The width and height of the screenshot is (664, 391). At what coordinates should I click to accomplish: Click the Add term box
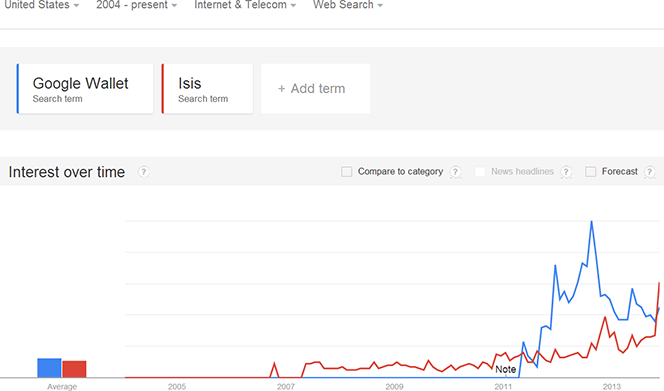point(315,89)
